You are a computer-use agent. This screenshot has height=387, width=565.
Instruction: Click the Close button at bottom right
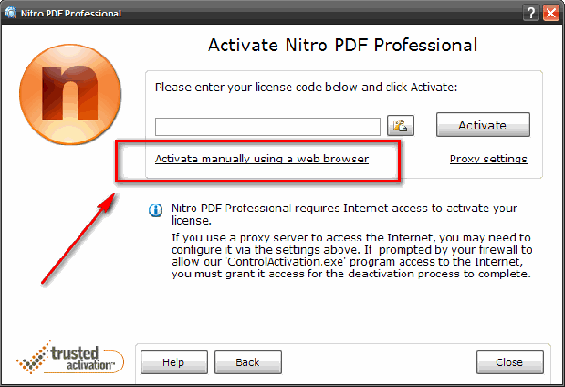[510, 362]
